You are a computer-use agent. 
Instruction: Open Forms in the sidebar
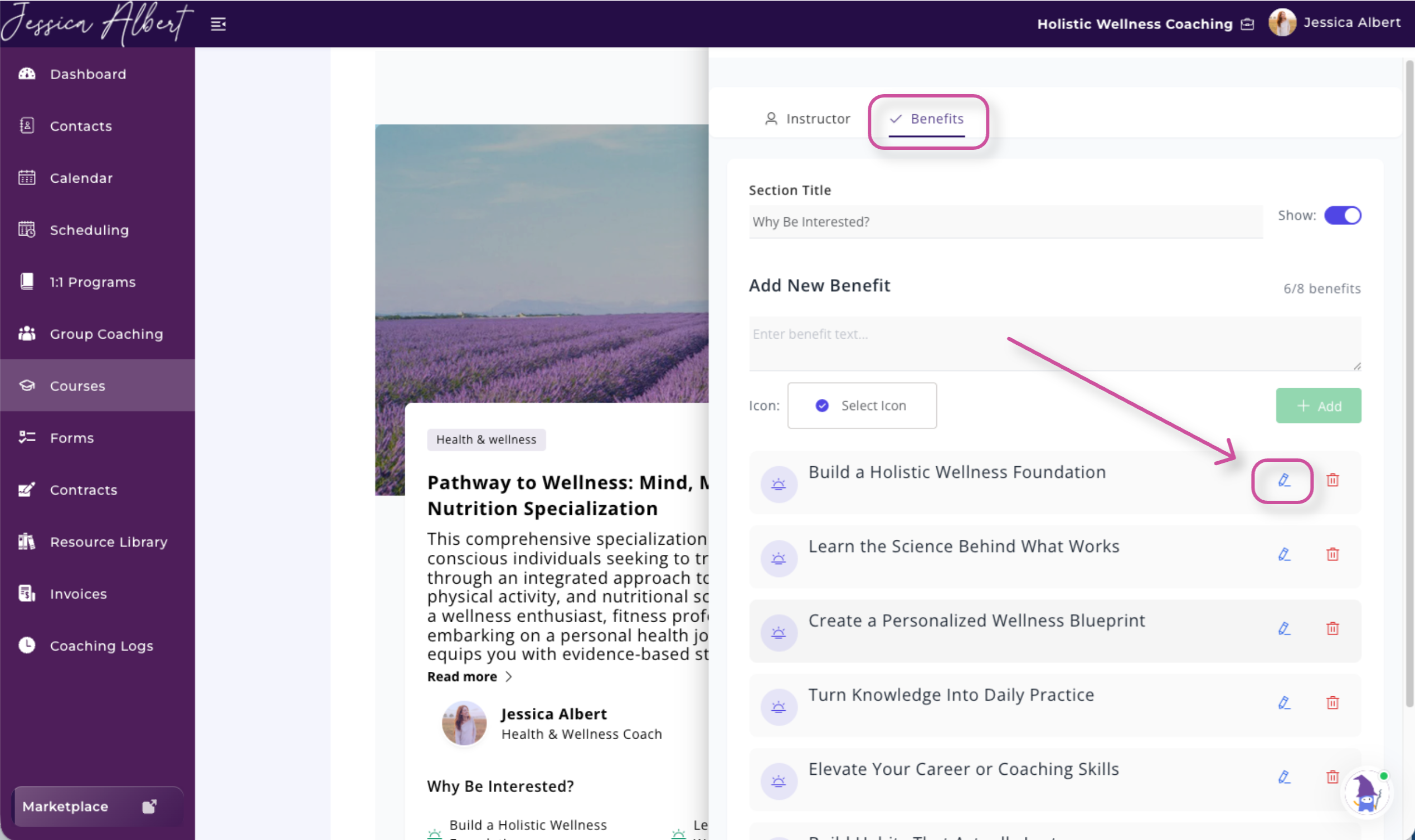pos(98,438)
